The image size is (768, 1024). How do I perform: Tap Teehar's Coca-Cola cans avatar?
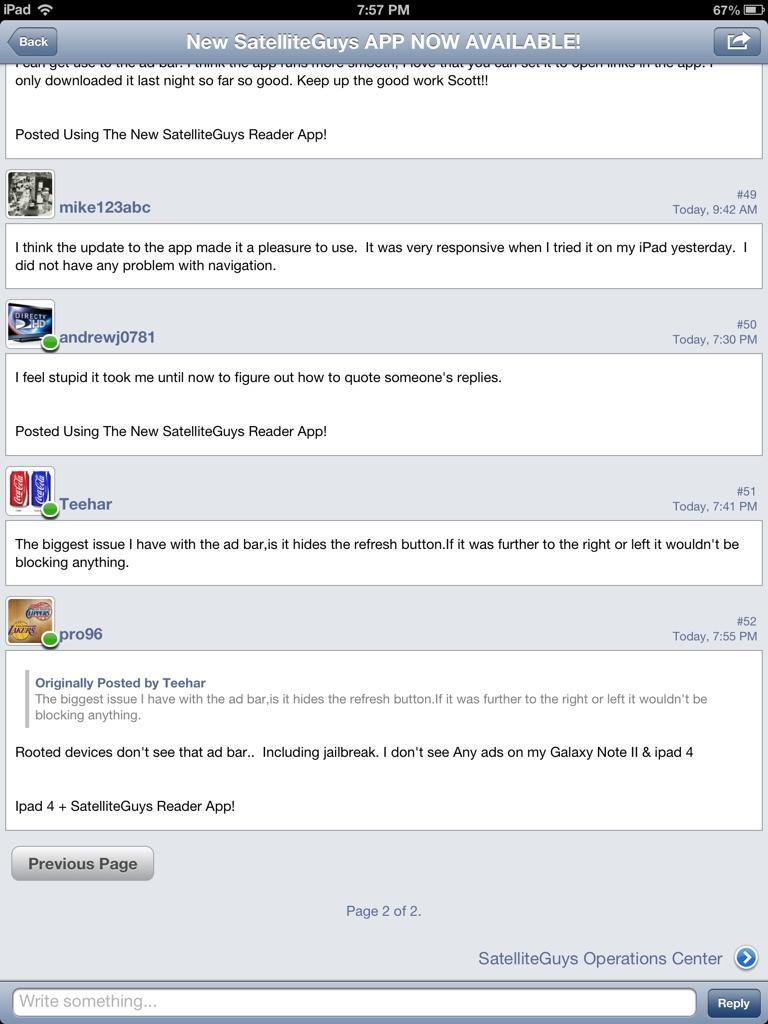pos(30,490)
